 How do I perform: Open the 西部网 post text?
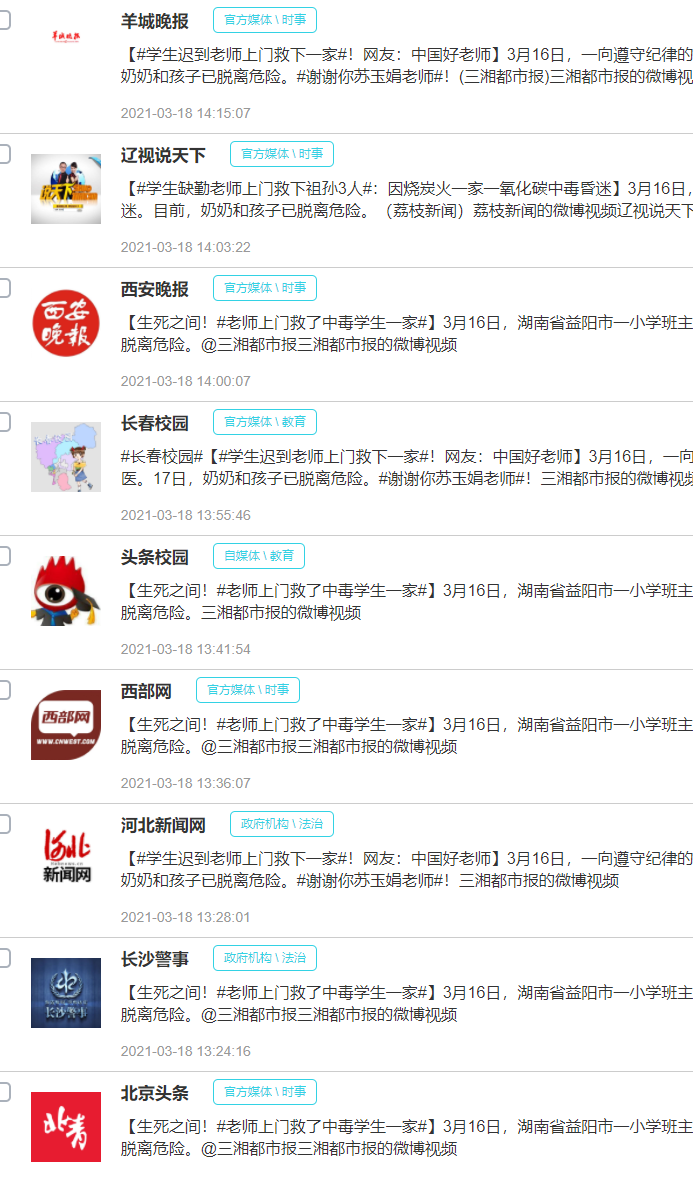[x=407, y=735]
